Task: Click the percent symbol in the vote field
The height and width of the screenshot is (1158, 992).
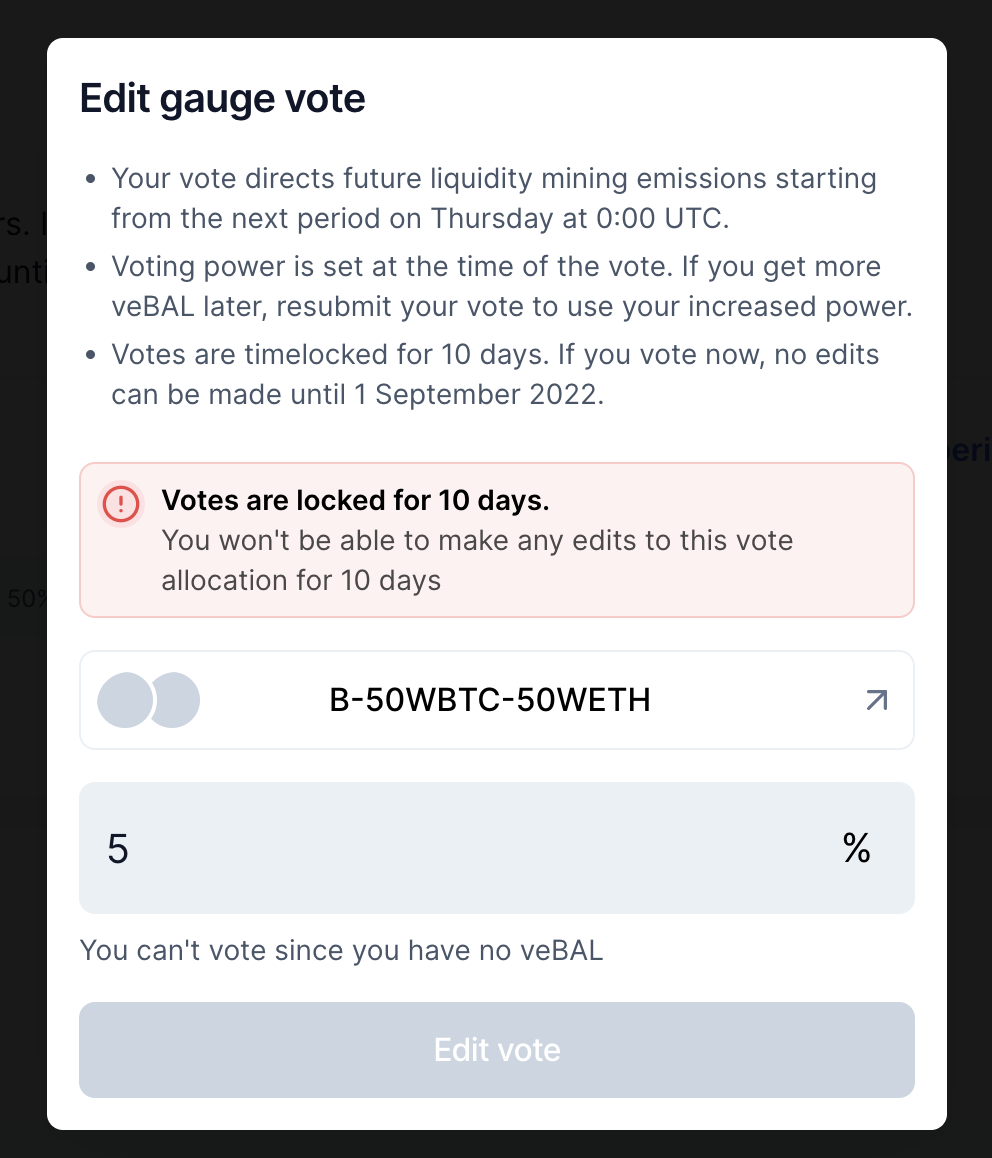Action: pos(857,848)
